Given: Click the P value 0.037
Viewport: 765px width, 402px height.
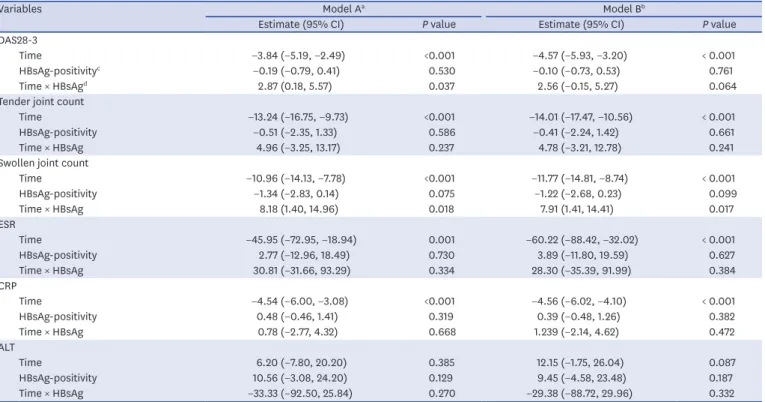Looking at the screenshot, I should pyautogui.click(x=442, y=86).
